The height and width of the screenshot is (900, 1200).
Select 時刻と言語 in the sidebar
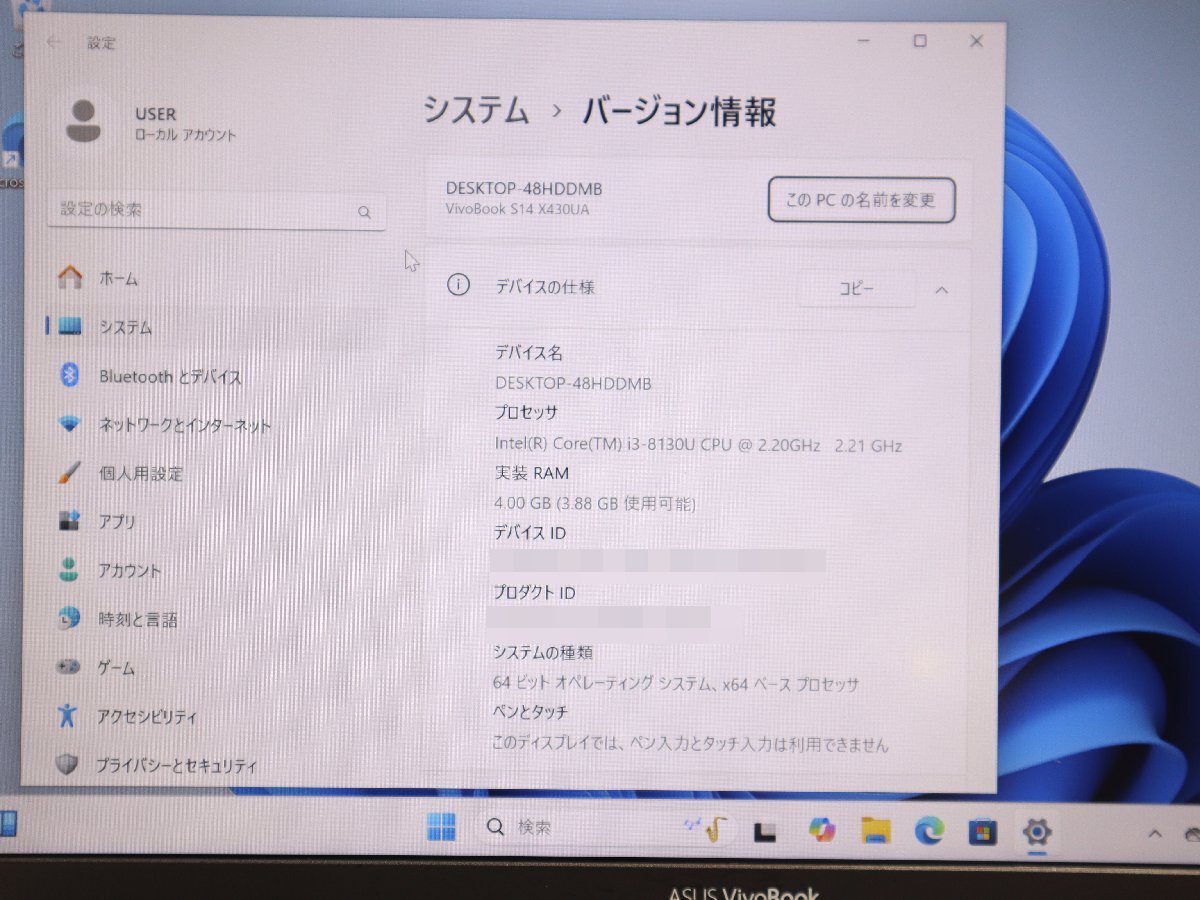click(133, 619)
